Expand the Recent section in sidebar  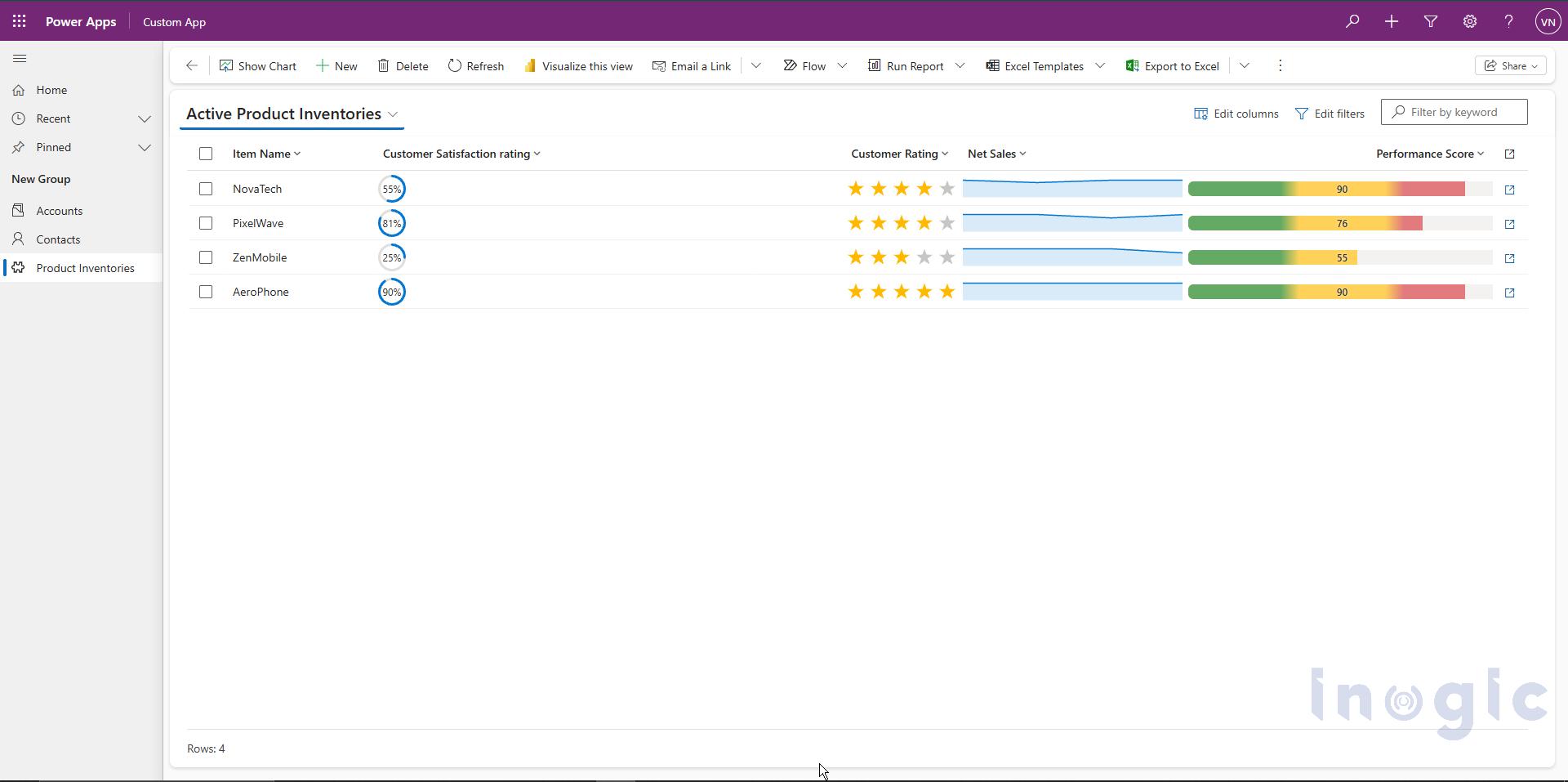tap(145, 119)
